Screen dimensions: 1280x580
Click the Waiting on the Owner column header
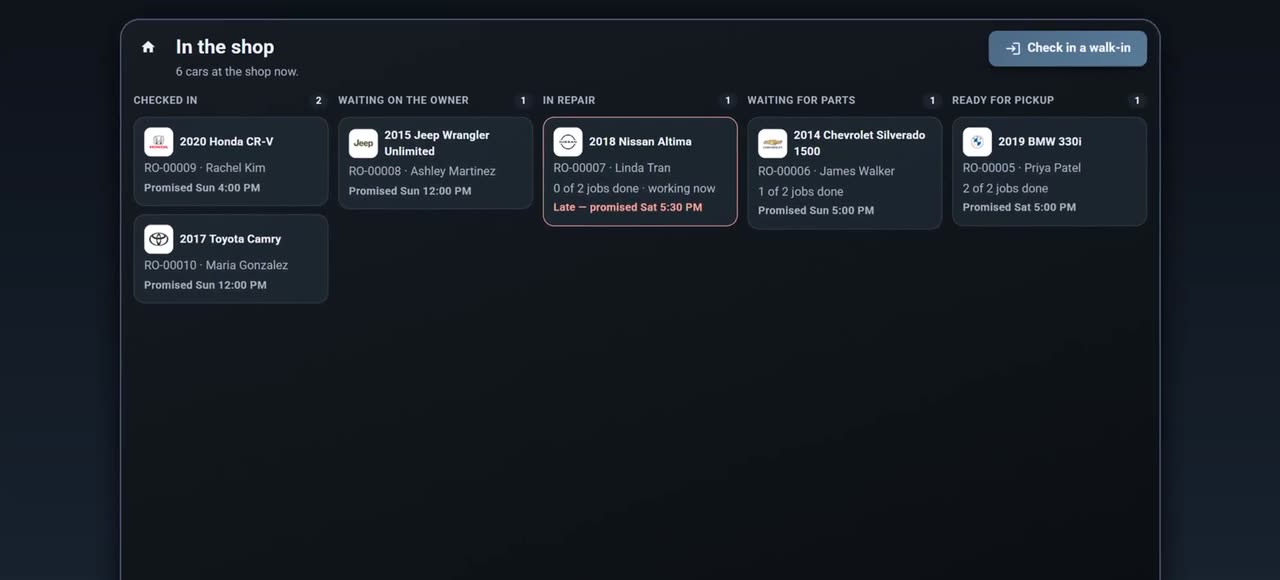coord(403,100)
